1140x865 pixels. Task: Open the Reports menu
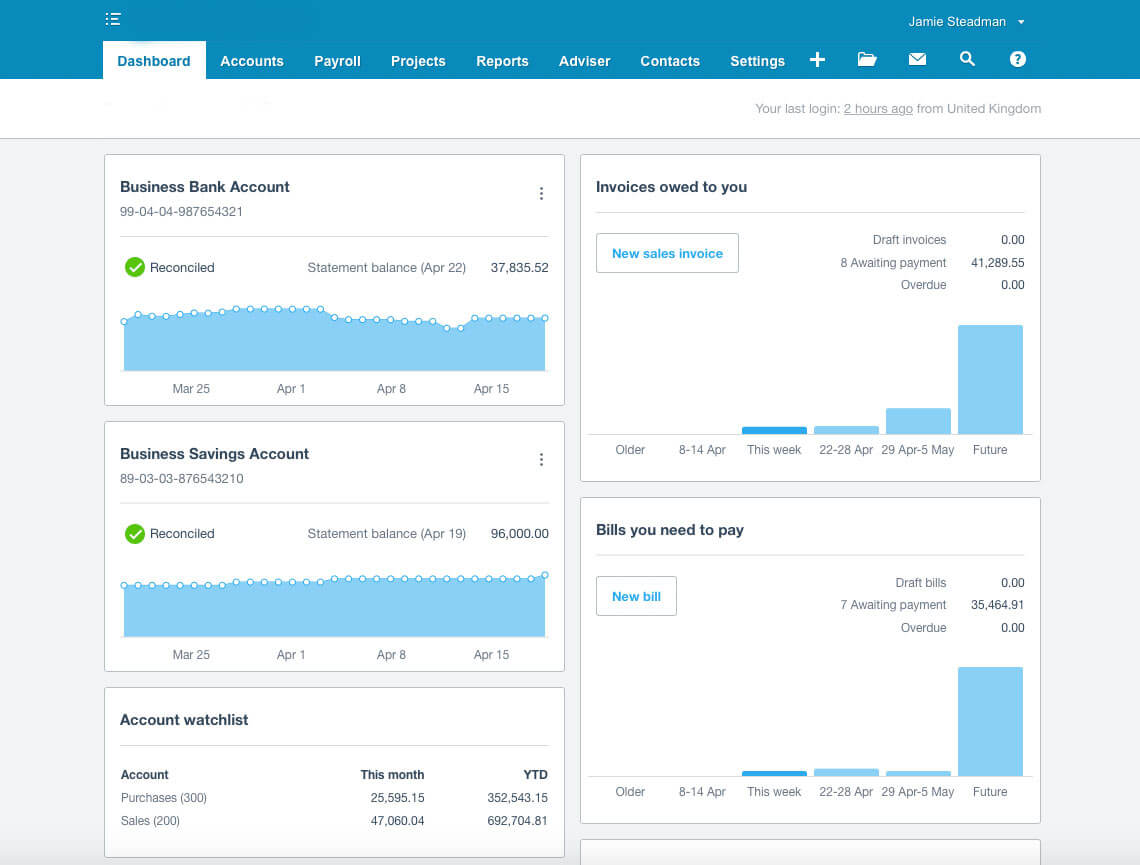point(502,61)
